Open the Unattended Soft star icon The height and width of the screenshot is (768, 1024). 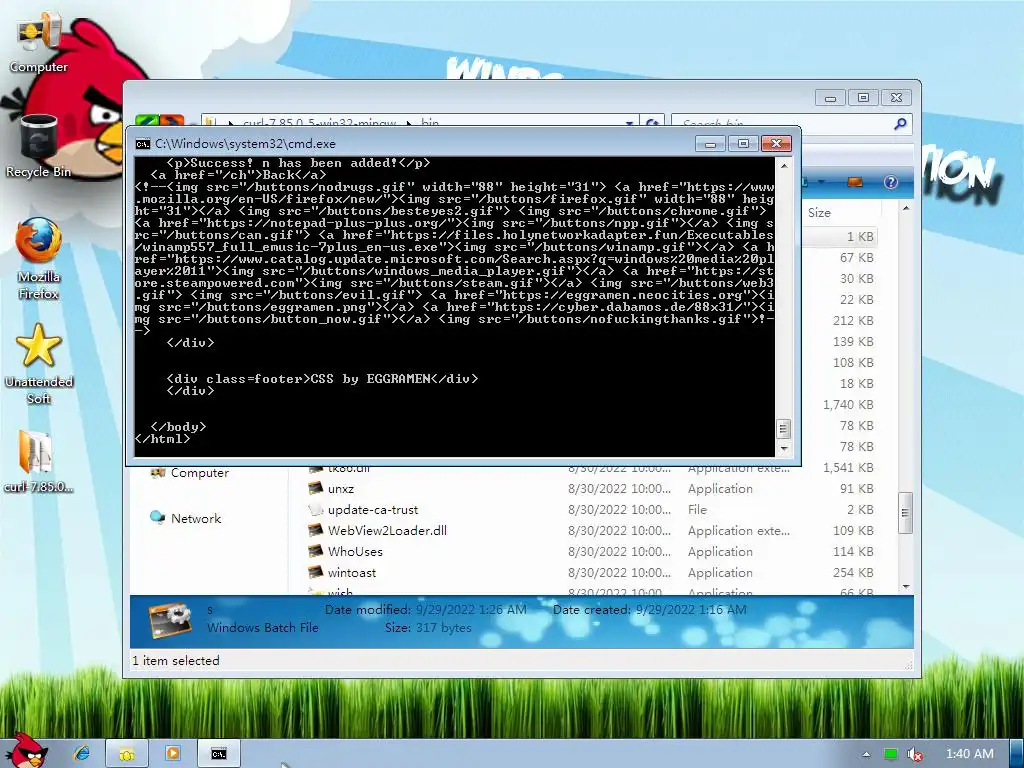pyautogui.click(x=39, y=364)
